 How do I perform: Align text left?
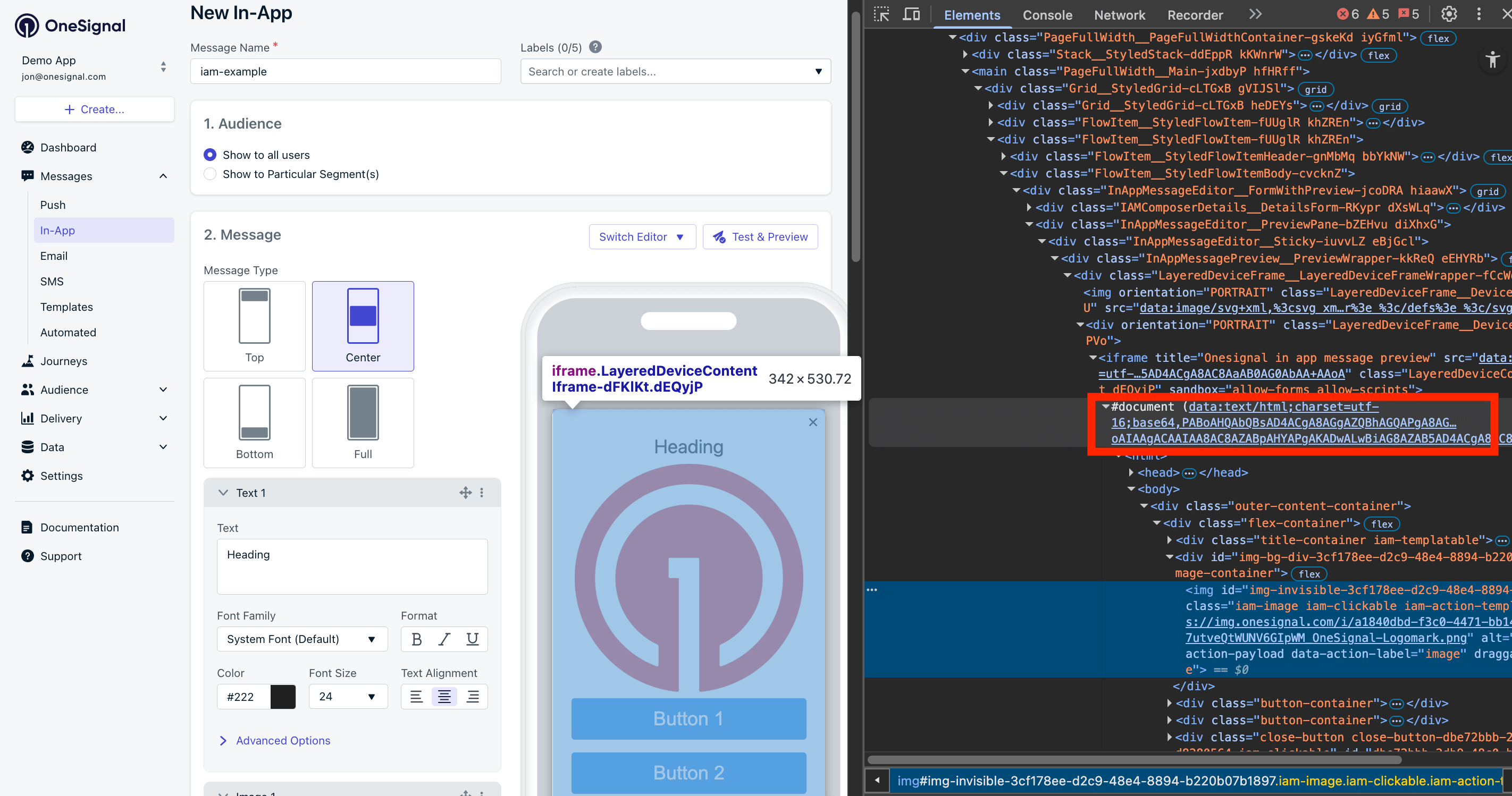pos(416,696)
